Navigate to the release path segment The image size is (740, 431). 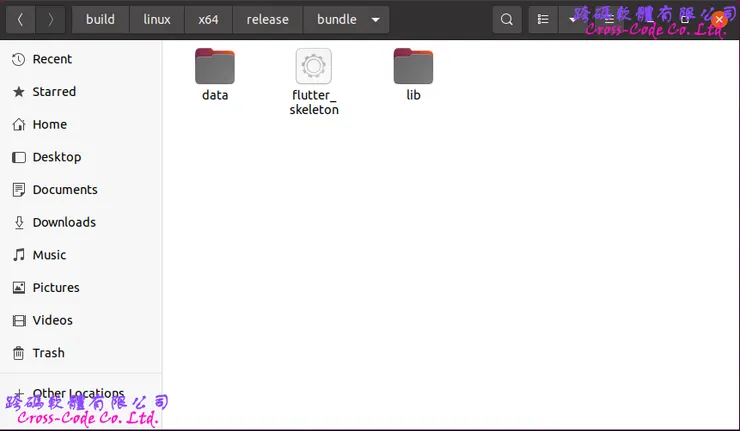click(x=268, y=19)
